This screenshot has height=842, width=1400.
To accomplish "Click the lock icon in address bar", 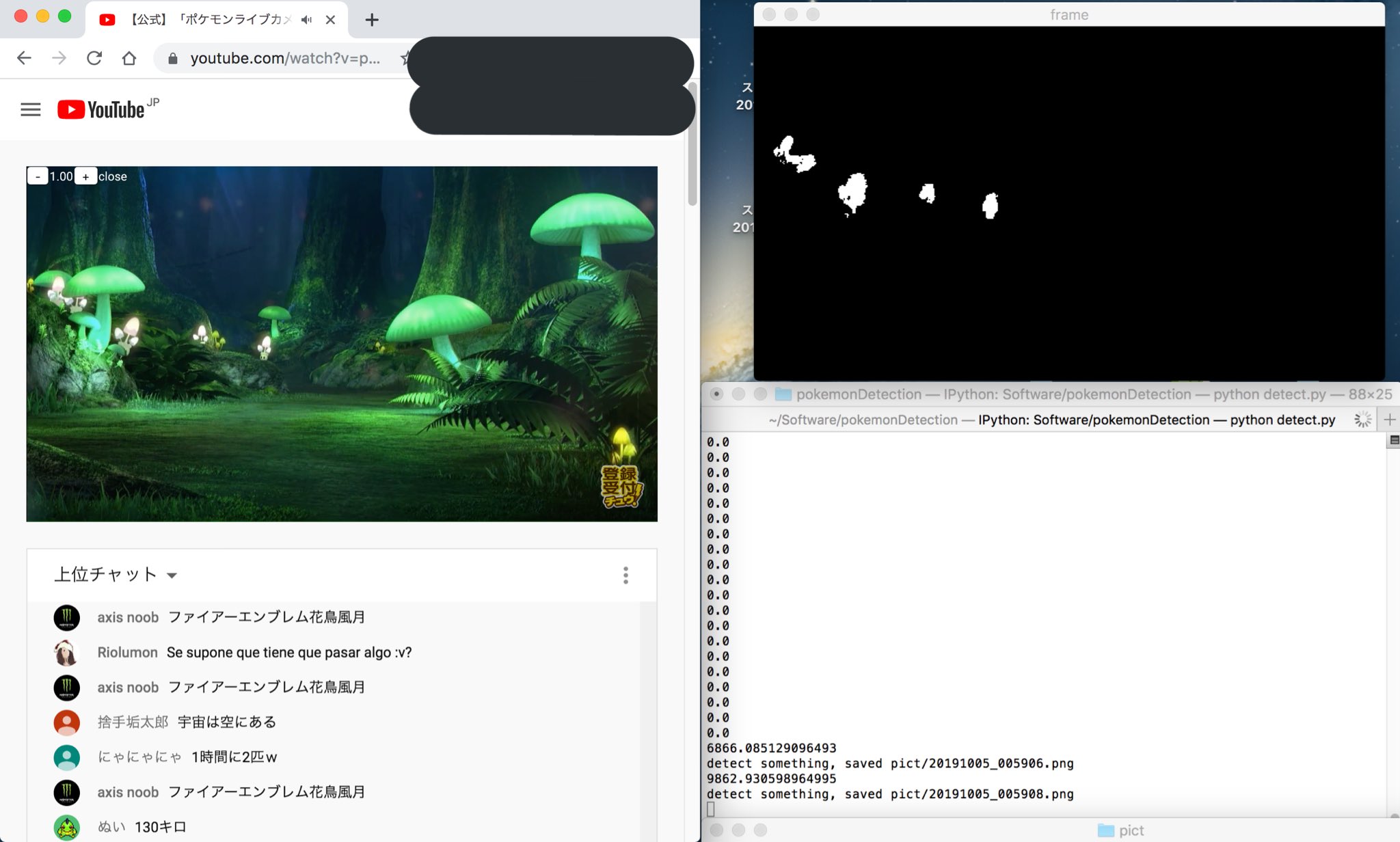I will click(x=173, y=59).
